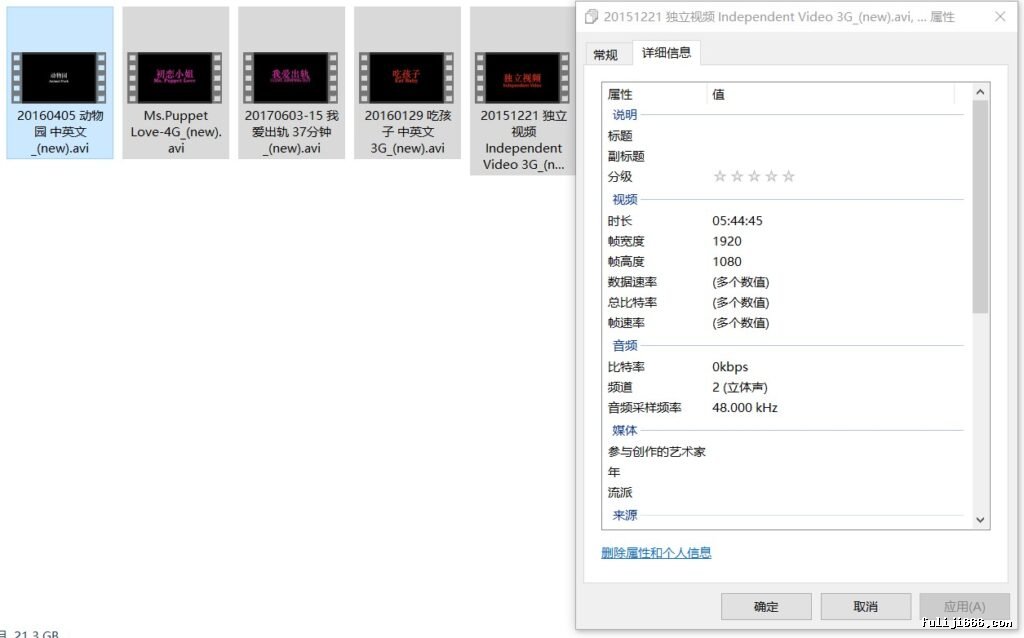The height and width of the screenshot is (638, 1024).
Task: Click file name '20160405 动物园 中英文_(new).avi'
Action: (x=60, y=132)
